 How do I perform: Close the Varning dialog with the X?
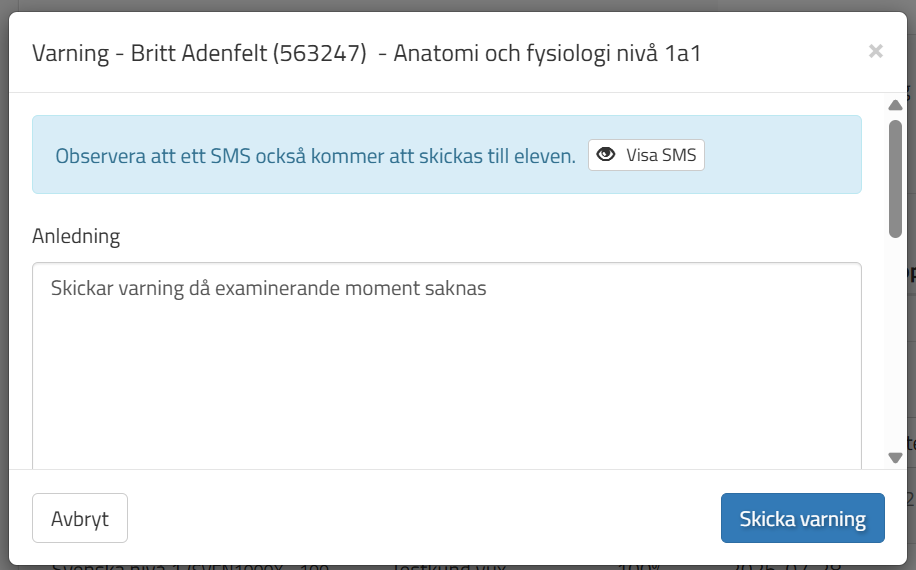point(875,51)
